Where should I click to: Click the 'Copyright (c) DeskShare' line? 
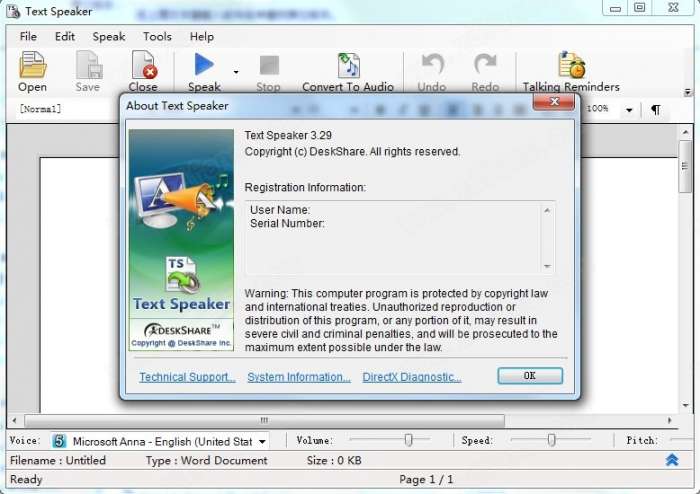coord(352,152)
